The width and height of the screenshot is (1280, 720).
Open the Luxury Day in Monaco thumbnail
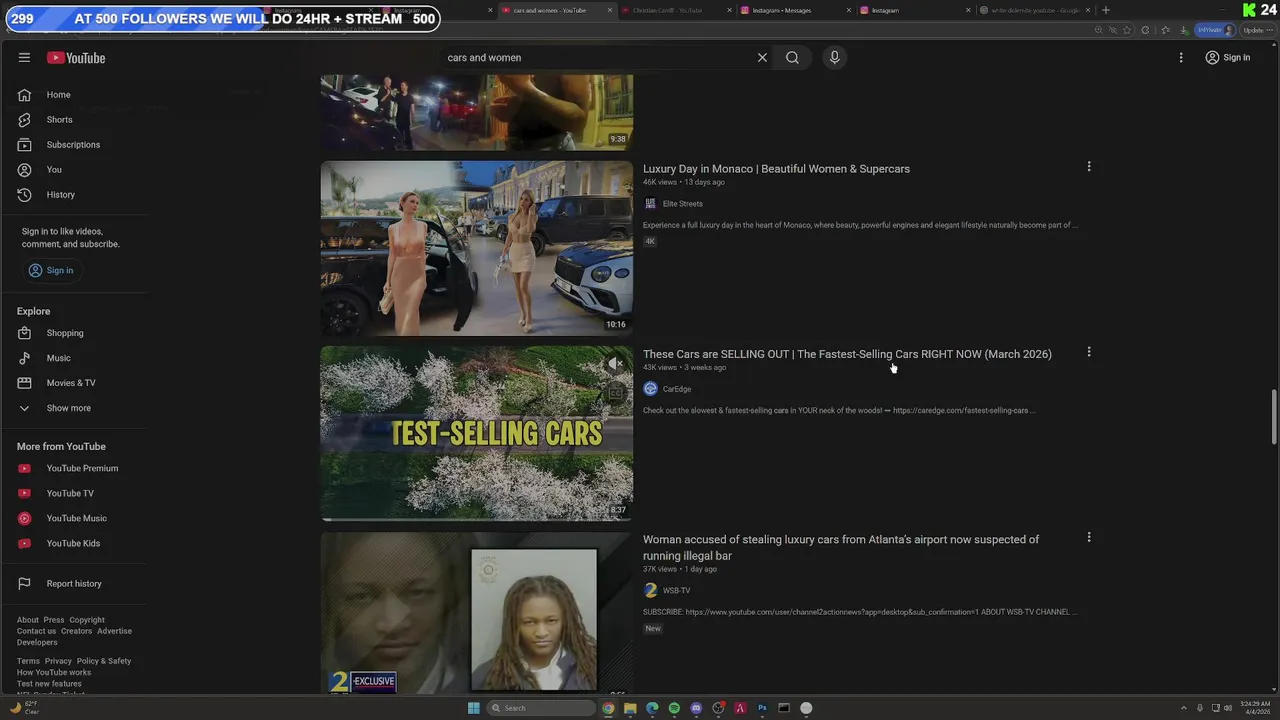coord(476,248)
